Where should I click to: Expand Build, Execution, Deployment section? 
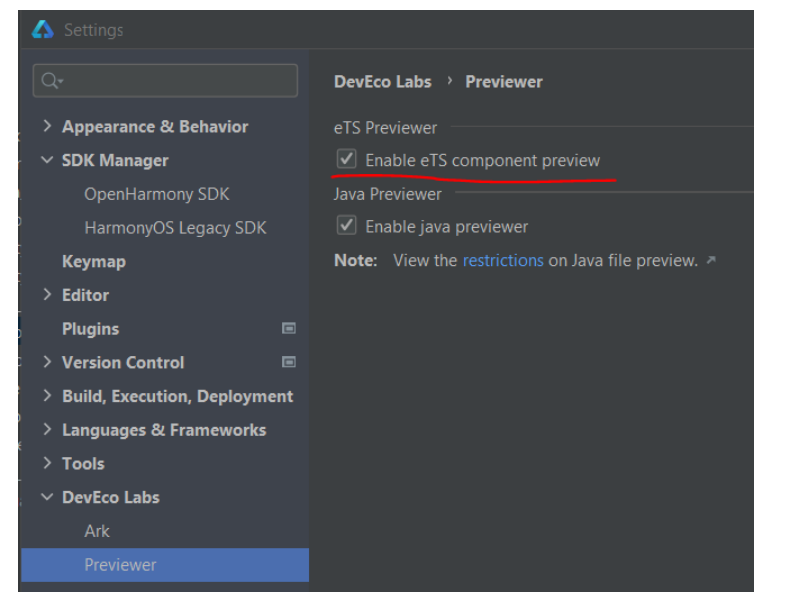[x=47, y=396]
